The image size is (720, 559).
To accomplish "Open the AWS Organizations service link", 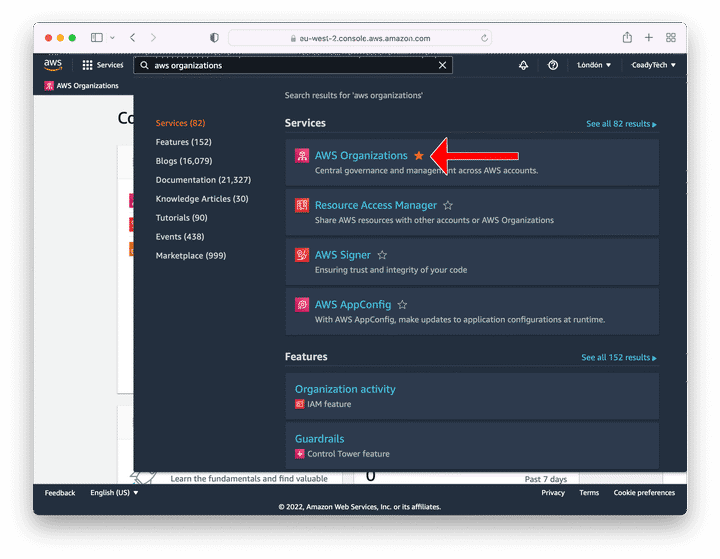I will [x=361, y=156].
